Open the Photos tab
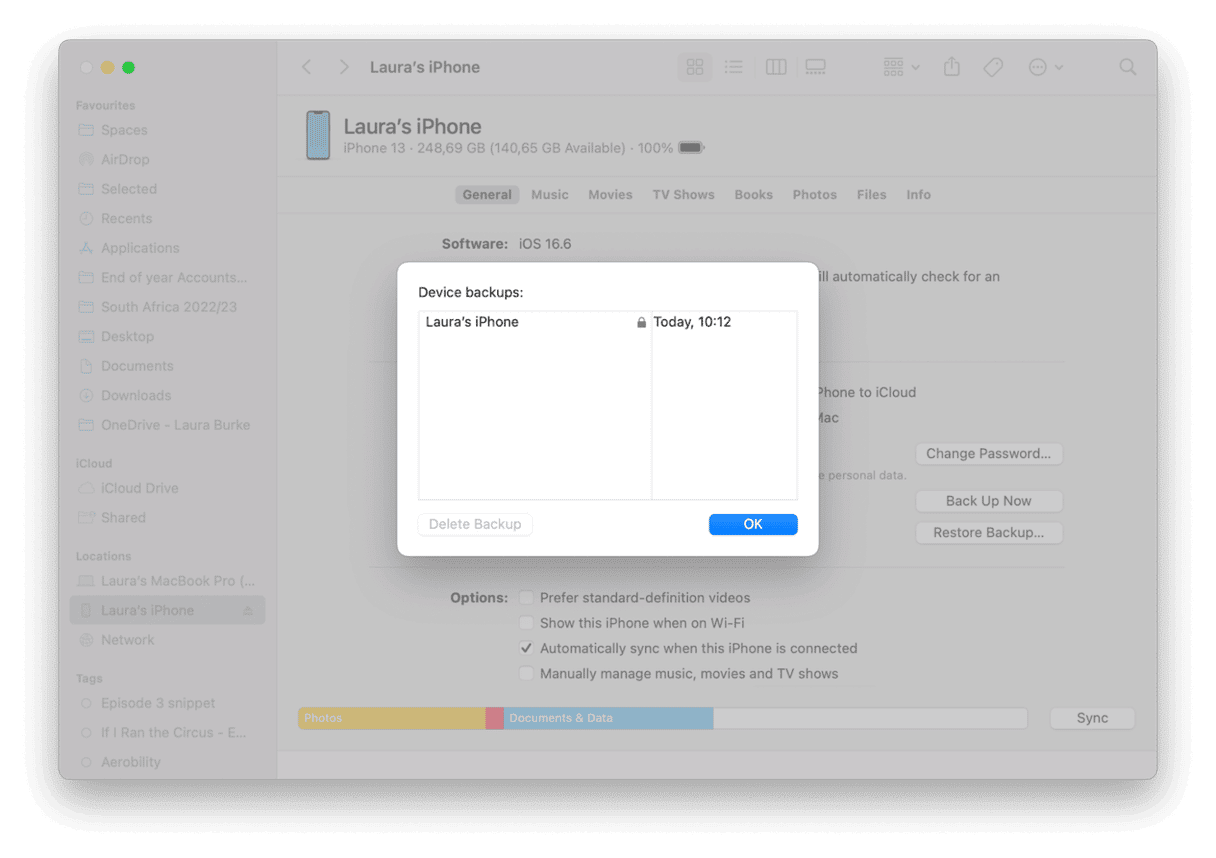1216x858 pixels. (x=814, y=194)
